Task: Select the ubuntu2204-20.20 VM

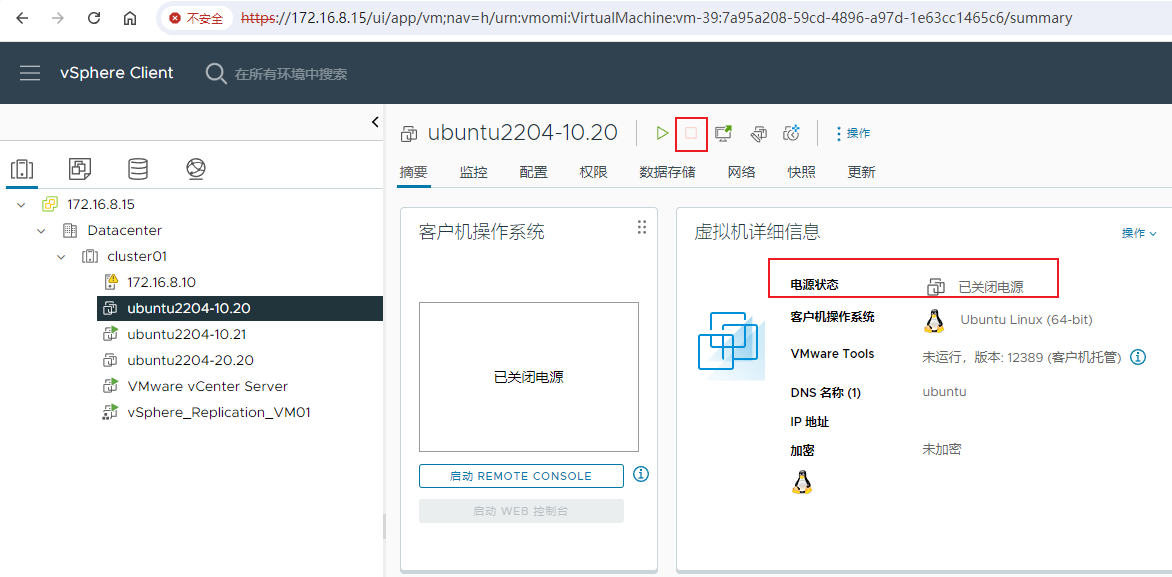Action: tap(191, 360)
